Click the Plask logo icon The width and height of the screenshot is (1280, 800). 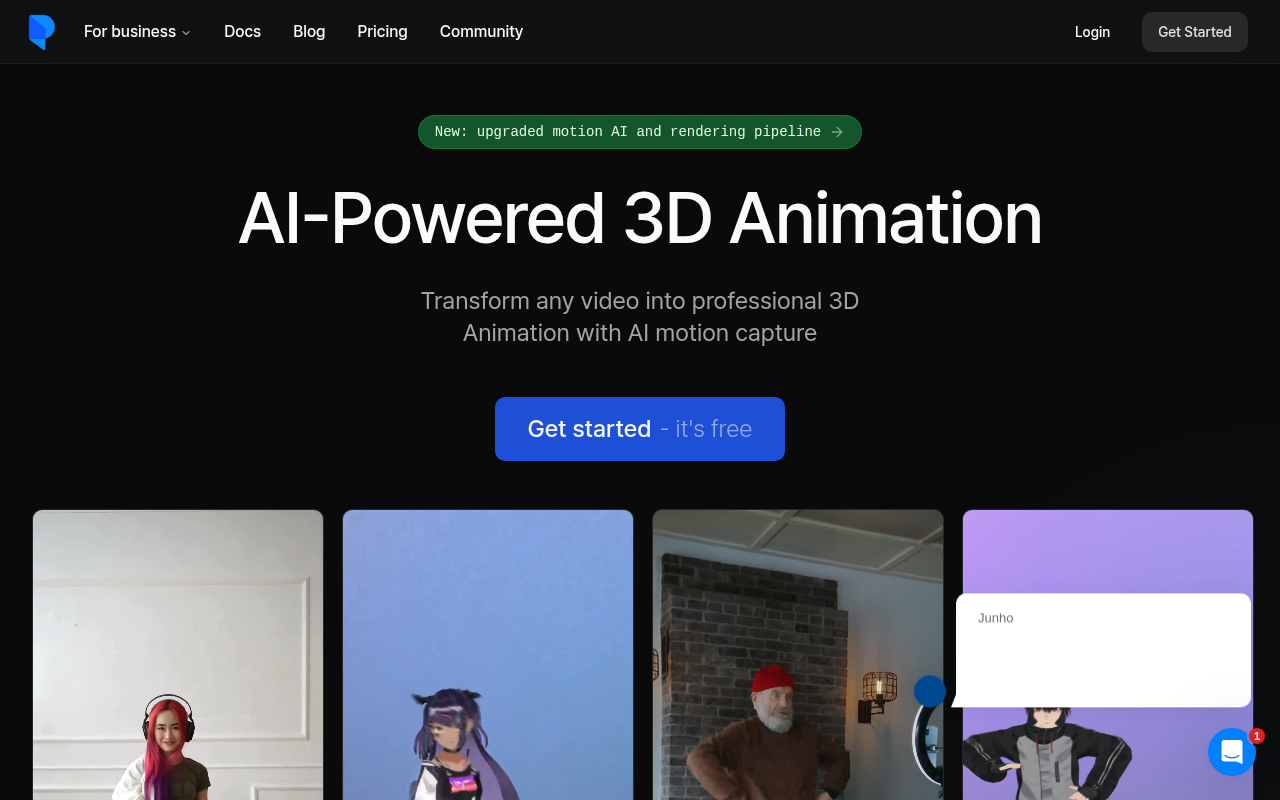(42, 31)
